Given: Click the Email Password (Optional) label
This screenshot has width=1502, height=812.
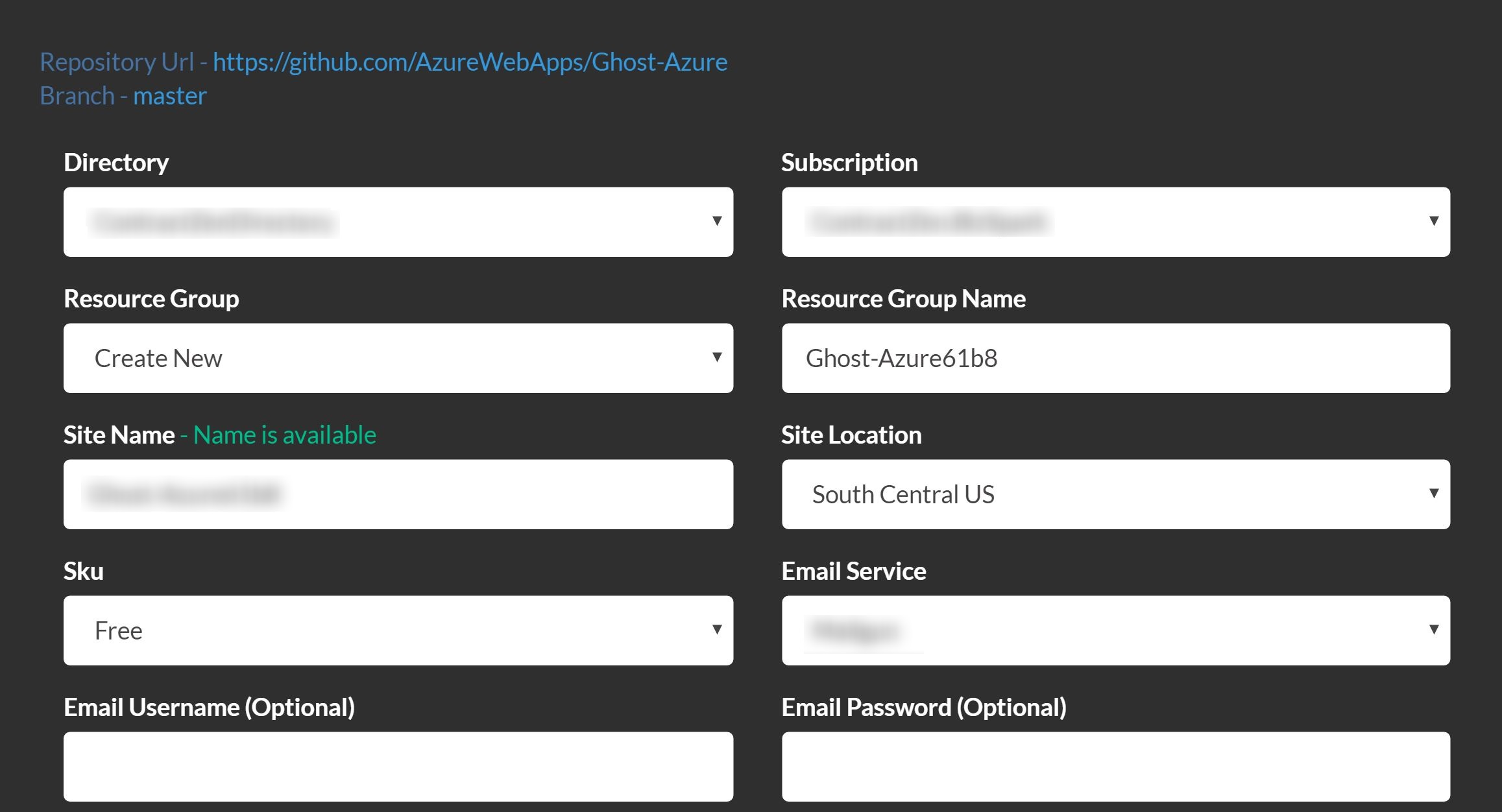Looking at the screenshot, I should pos(924,708).
